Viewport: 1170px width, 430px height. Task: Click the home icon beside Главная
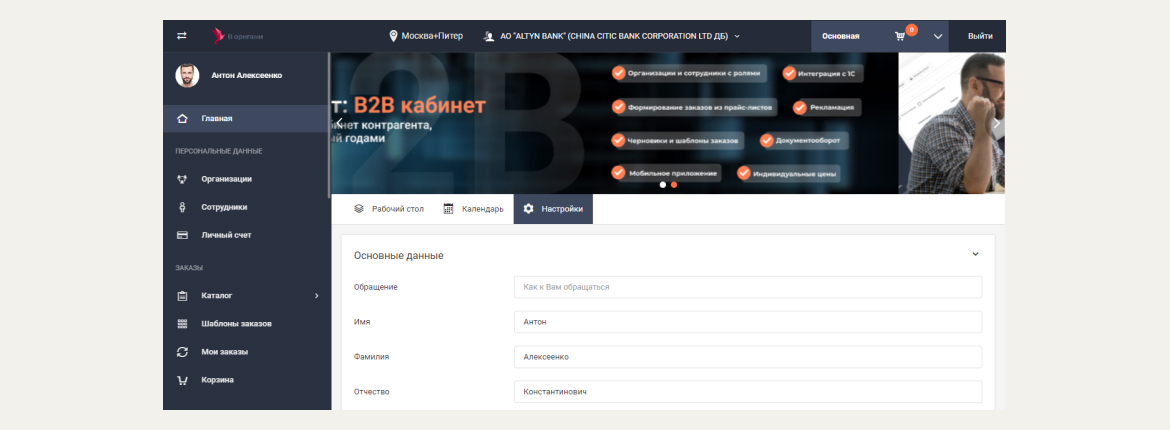pos(182,119)
